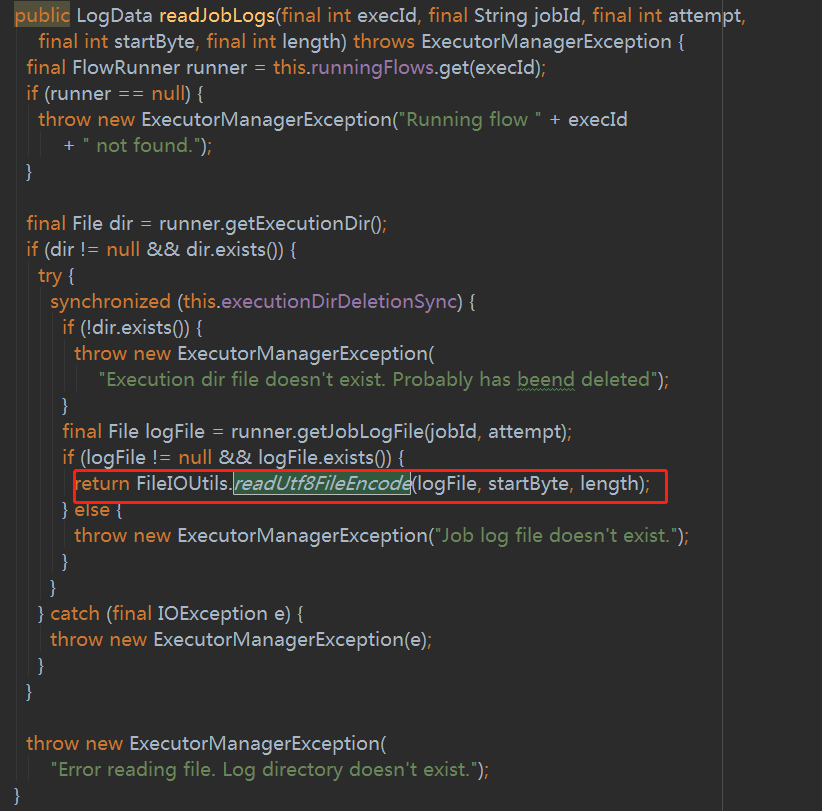
Task: Click the try keyword
Action: click(50, 276)
